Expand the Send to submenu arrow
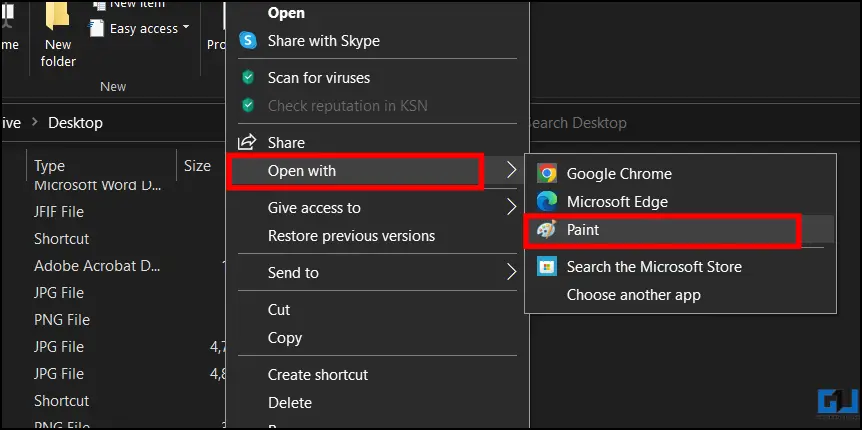862x430 pixels. pos(512,272)
